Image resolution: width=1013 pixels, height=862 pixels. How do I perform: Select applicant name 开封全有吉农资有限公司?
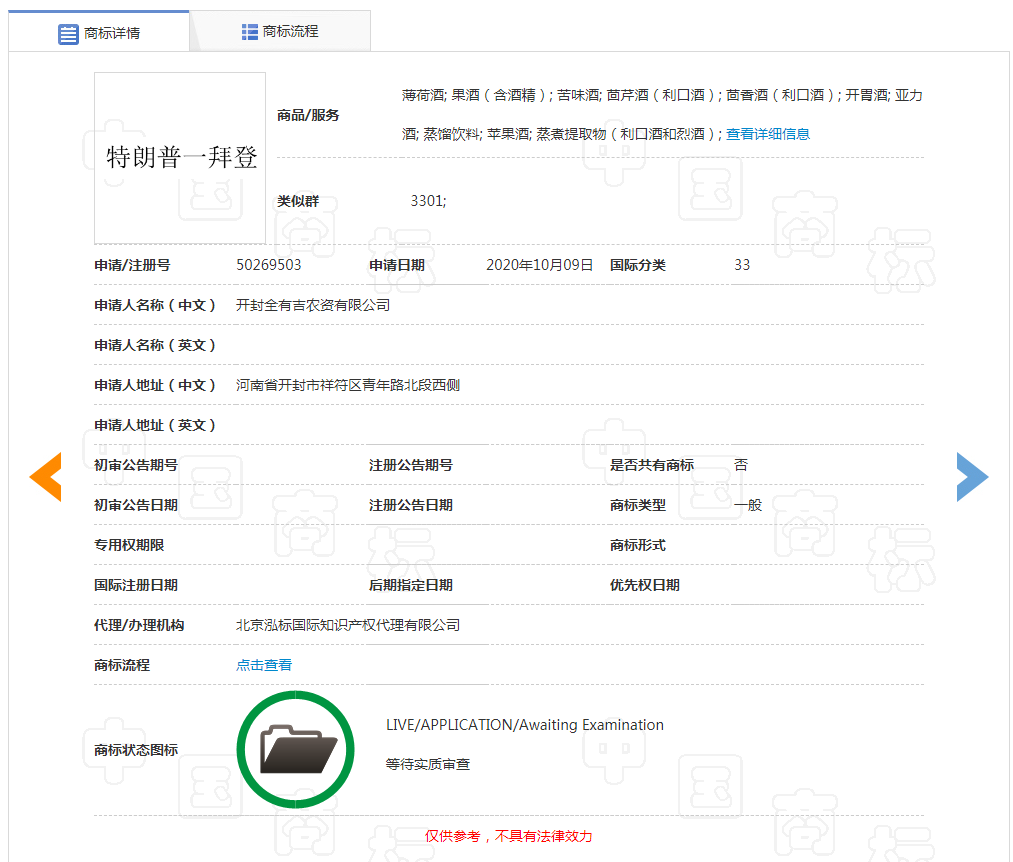(x=313, y=305)
